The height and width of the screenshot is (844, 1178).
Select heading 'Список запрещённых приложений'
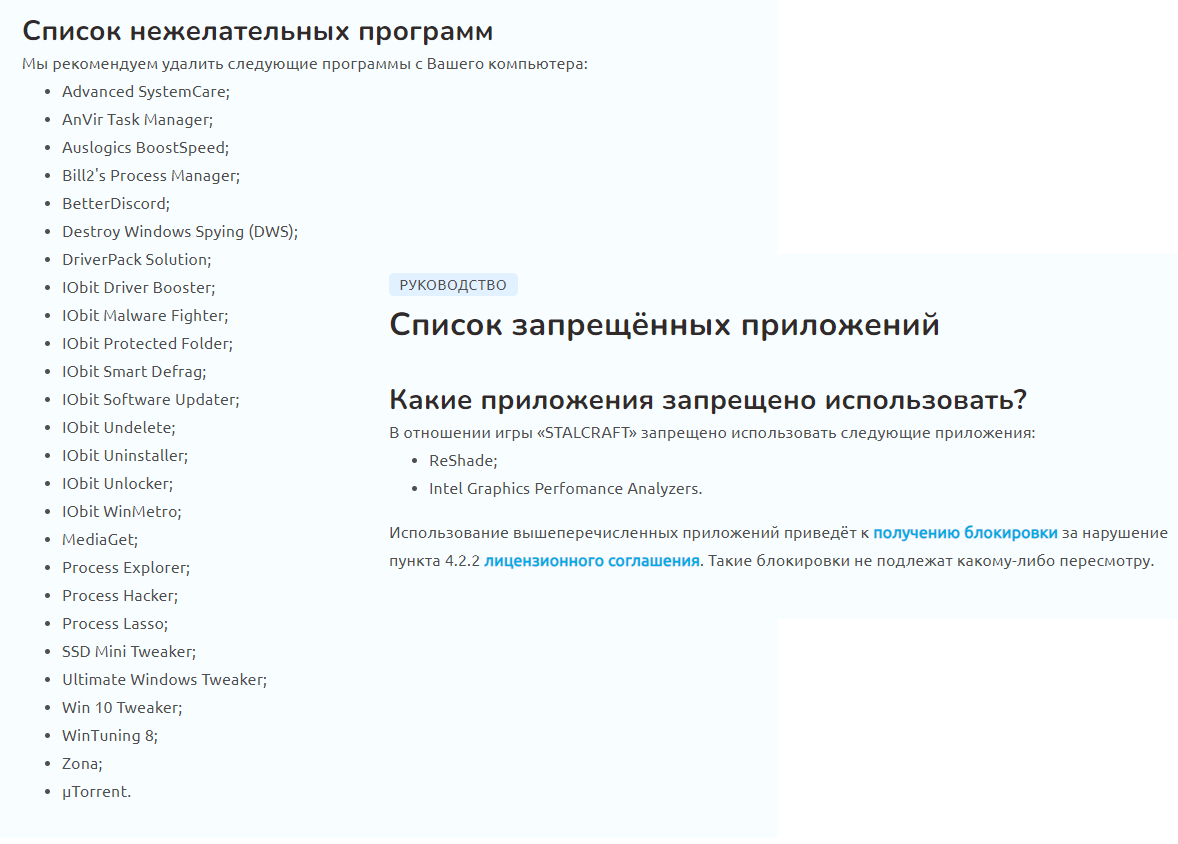pos(664,325)
